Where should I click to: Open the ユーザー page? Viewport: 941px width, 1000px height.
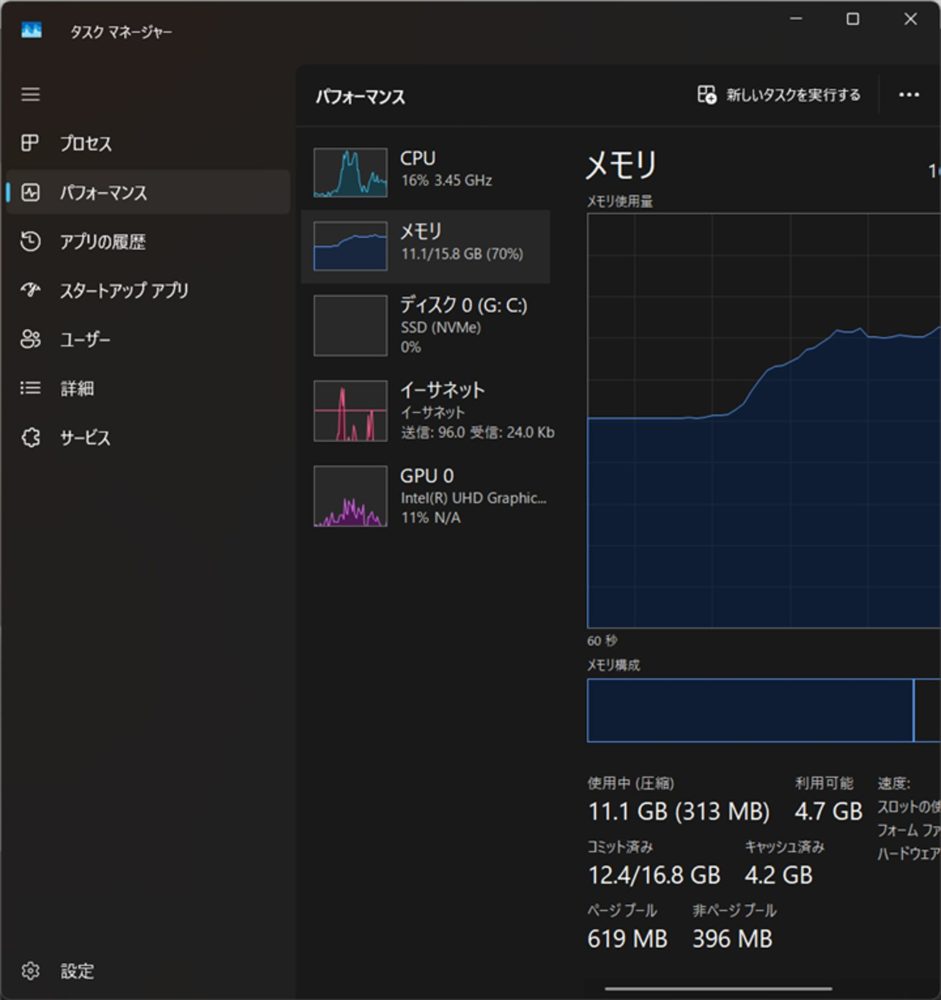coord(148,339)
